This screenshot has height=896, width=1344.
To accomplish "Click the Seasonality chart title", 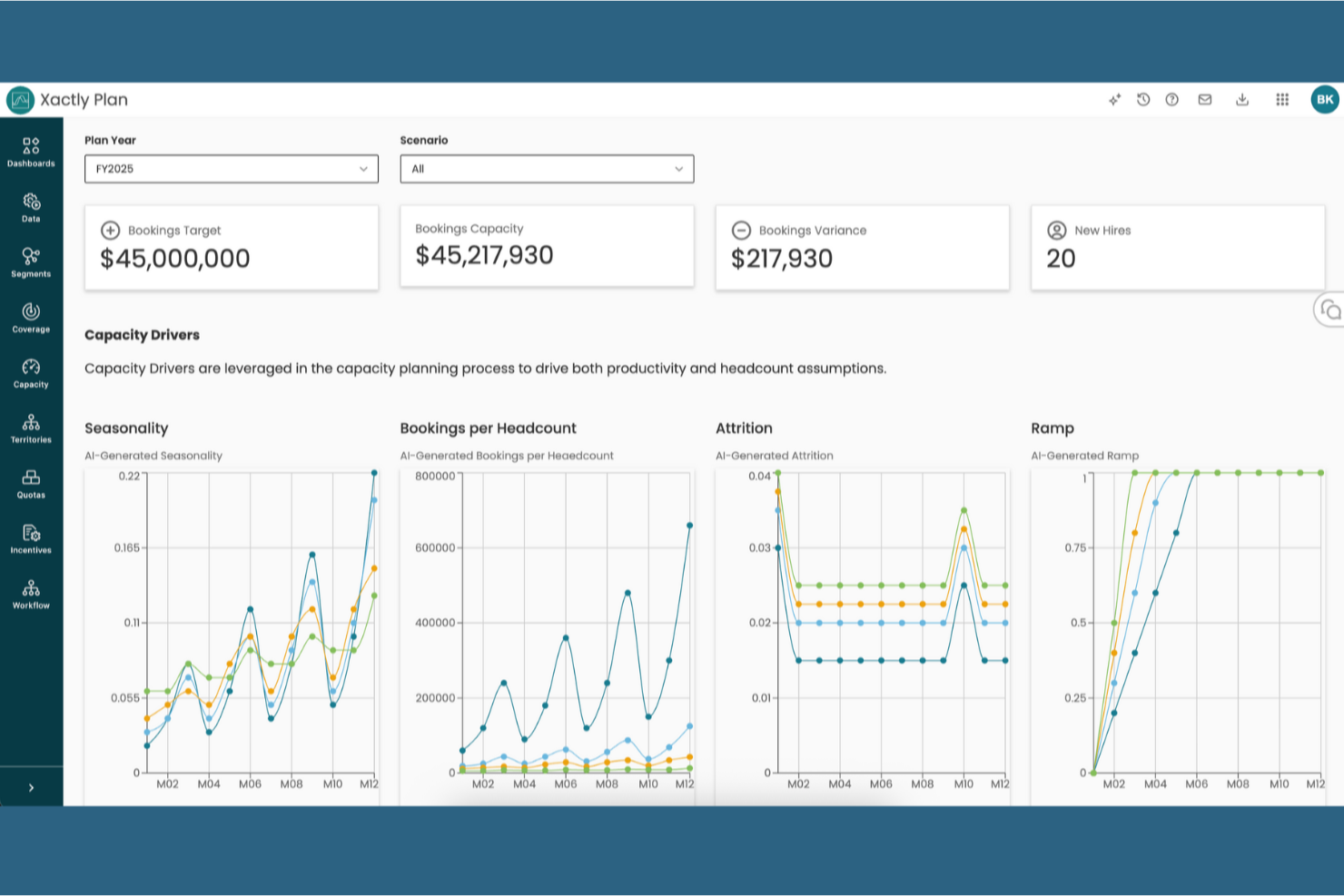I will [126, 428].
